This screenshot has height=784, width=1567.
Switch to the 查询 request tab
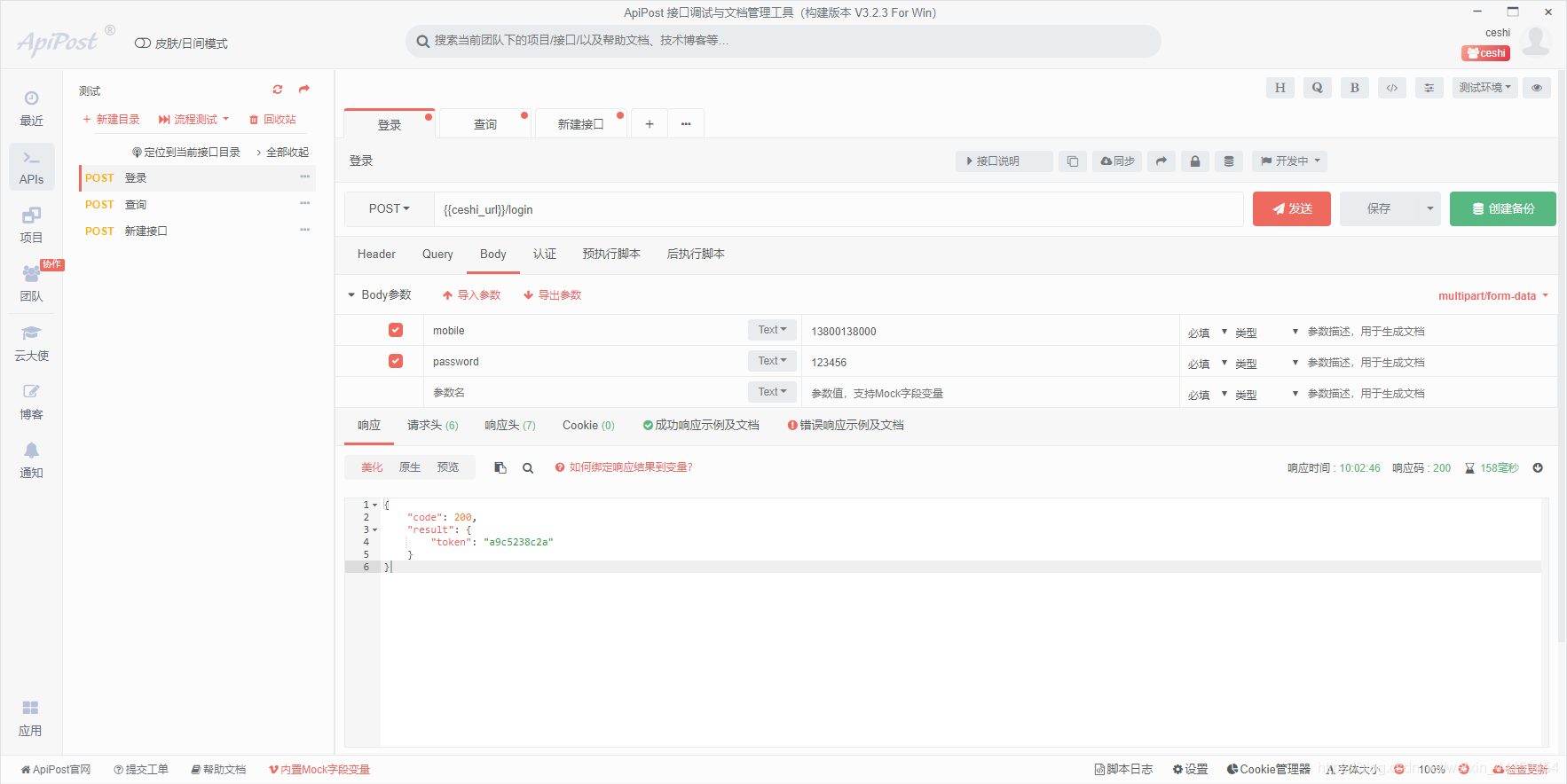(485, 124)
